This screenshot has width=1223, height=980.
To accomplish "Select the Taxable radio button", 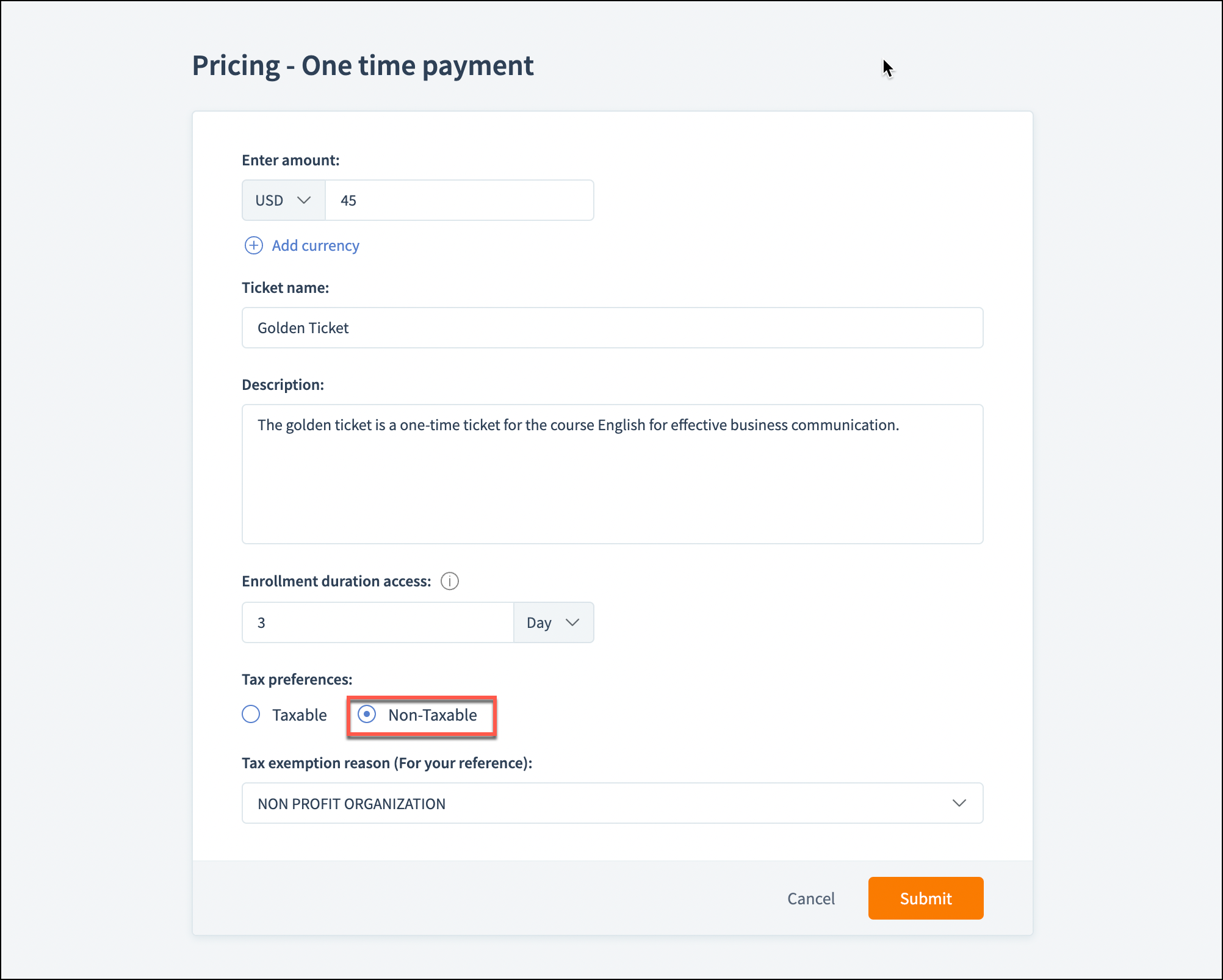I will (251, 714).
